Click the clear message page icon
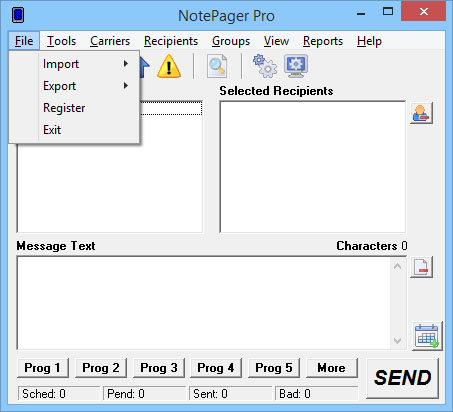The height and width of the screenshot is (412, 453). coord(421,267)
